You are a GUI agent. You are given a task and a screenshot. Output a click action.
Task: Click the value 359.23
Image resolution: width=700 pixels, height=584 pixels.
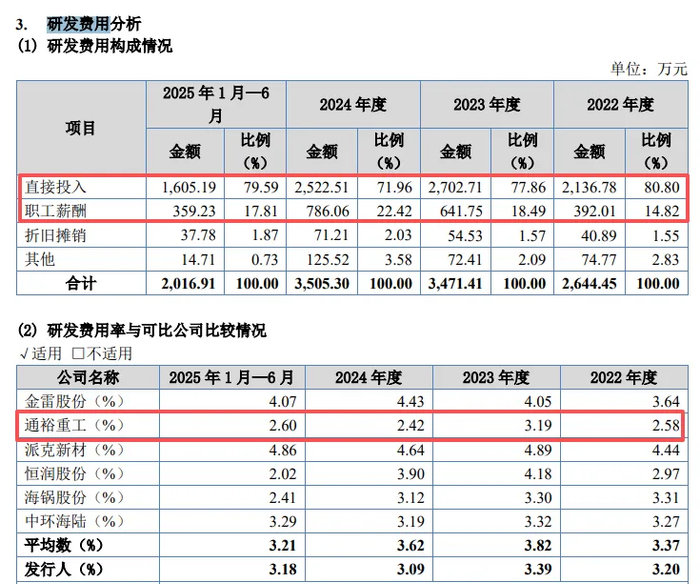tap(194, 211)
